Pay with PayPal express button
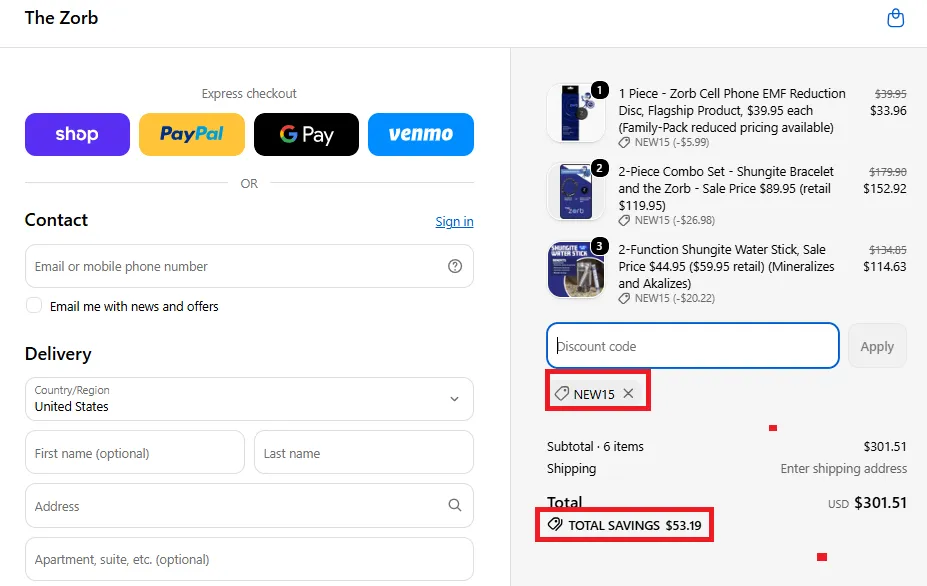The width and height of the screenshot is (927, 586). click(x=192, y=134)
